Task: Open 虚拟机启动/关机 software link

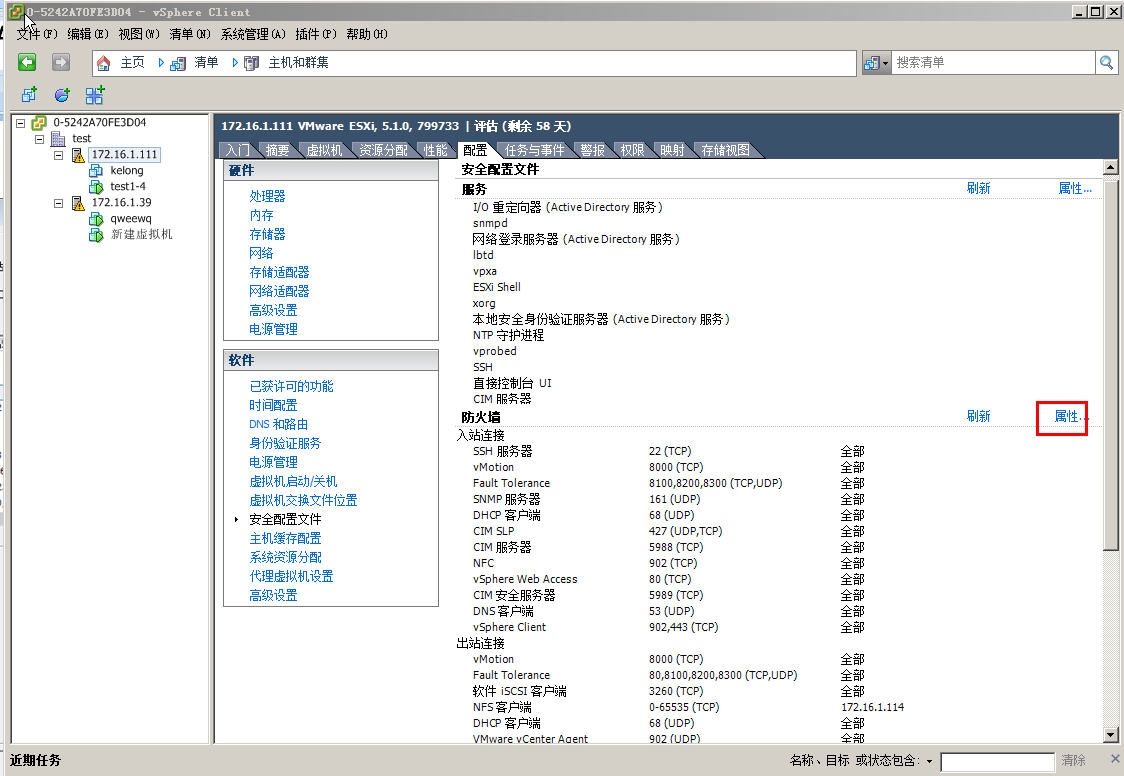Action: click(x=293, y=482)
